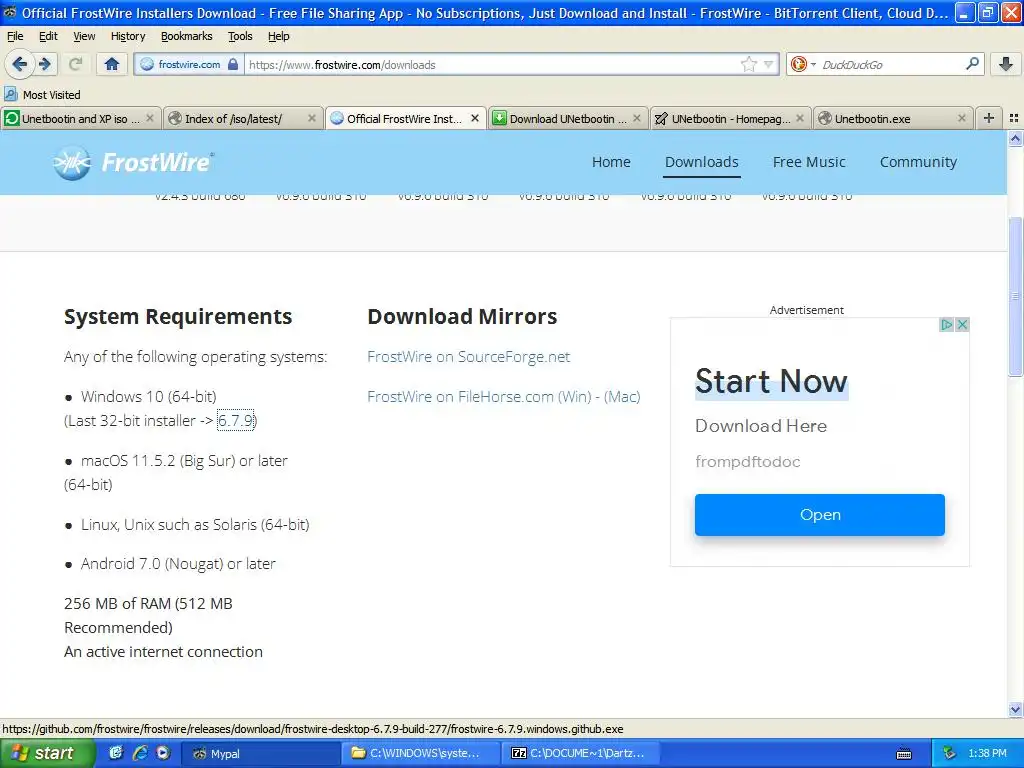
Task: Go forward with the forward arrow
Action: [45, 64]
